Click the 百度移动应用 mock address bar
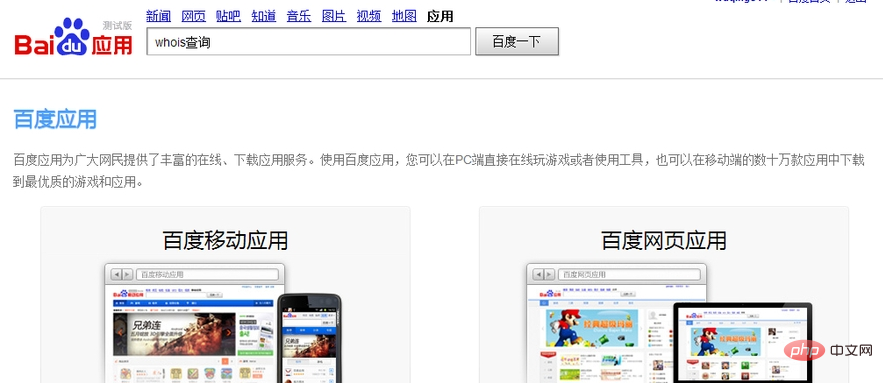883x383 pixels. [x=207, y=274]
